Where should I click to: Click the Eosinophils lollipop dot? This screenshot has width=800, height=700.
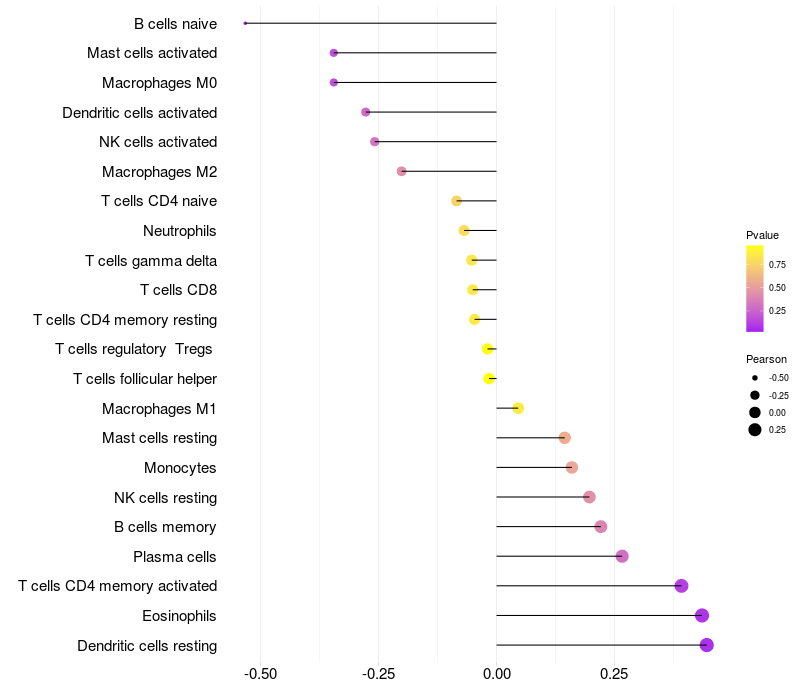click(702, 616)
